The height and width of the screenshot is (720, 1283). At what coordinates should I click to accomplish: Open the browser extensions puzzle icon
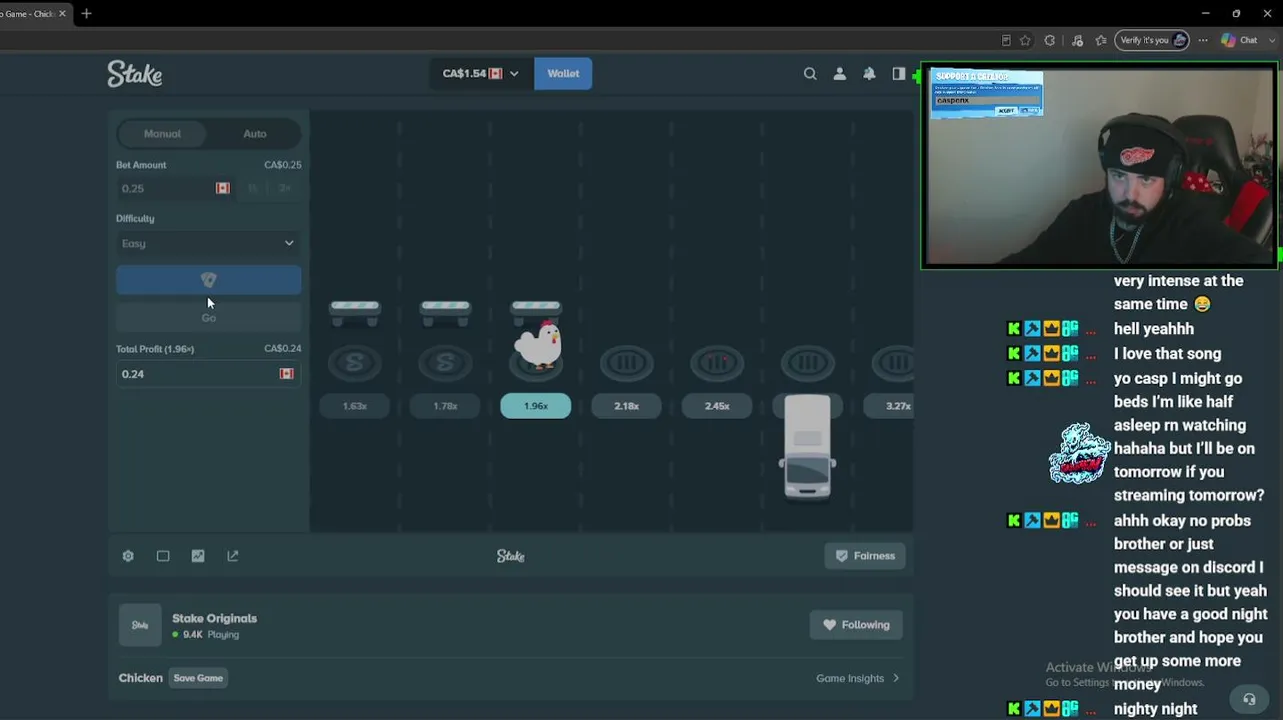(x=1049, y=40)
